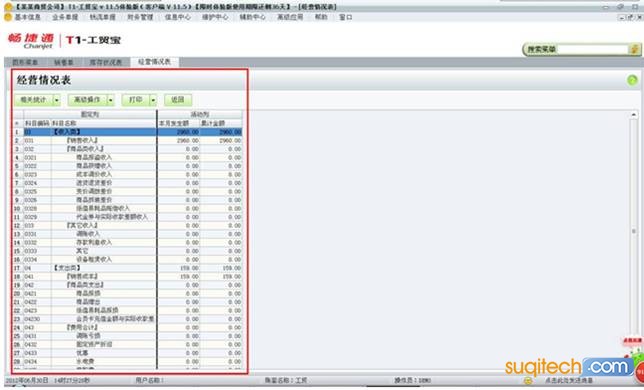
Task: Switch to the 库存状况表 tab
Action: pyautogui.click(x=106, y=62)
